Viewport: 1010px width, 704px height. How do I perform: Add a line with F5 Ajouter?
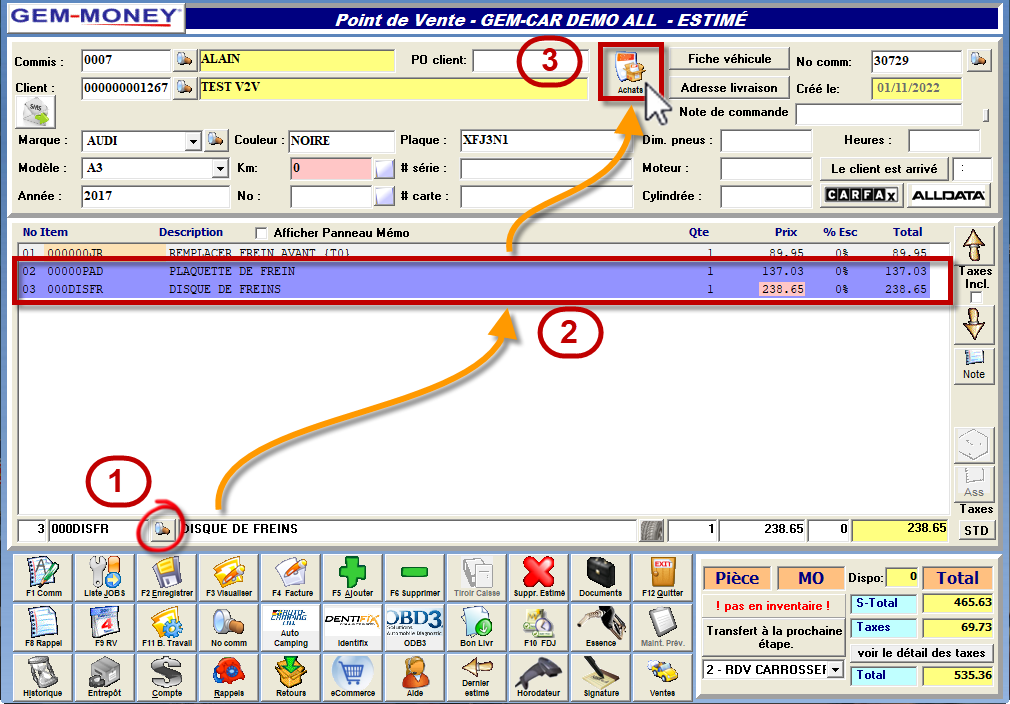[x=352, y=577]
